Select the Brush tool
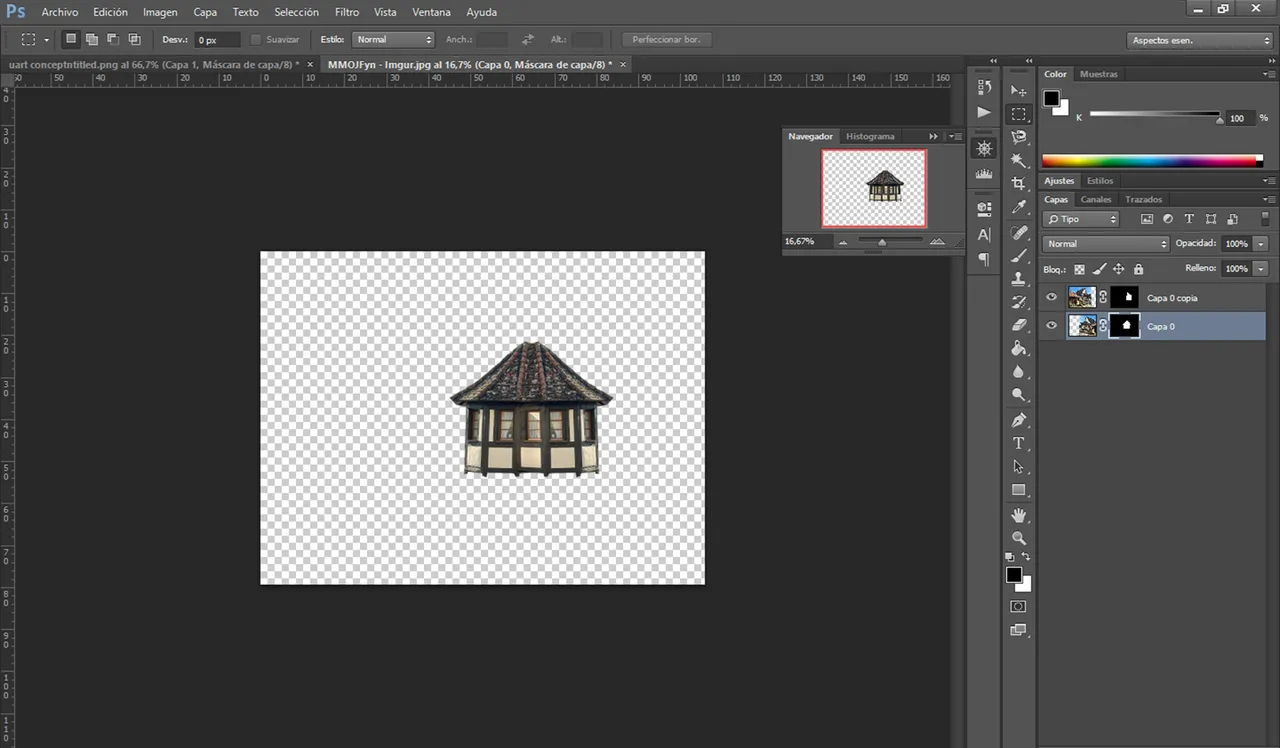This screenshot has height=748, width=1280. pyautogui.click(x=1018, y=256)
